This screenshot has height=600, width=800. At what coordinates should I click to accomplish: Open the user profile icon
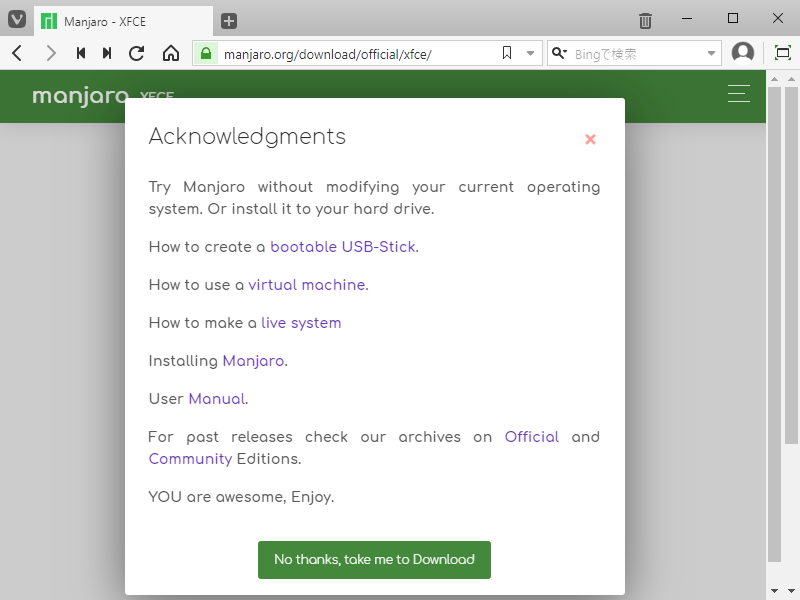743,53
